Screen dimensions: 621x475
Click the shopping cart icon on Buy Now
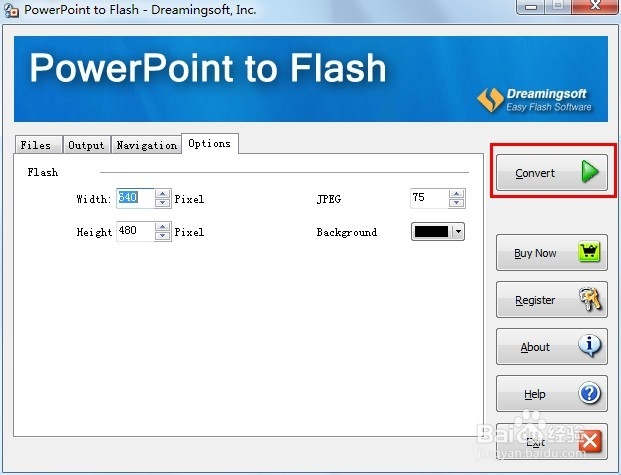coord(589,252)
